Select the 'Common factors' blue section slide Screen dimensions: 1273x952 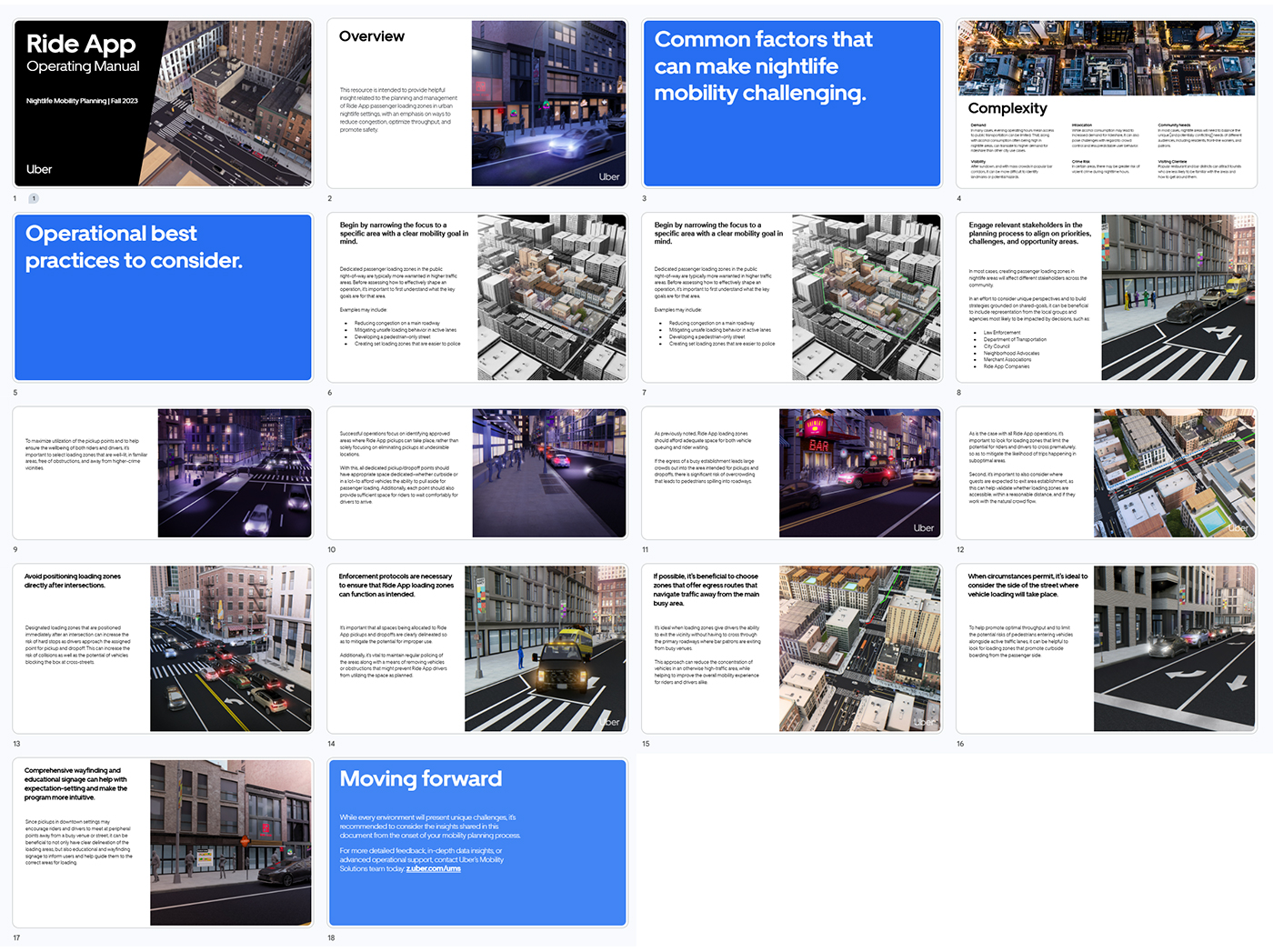point(792,104)
